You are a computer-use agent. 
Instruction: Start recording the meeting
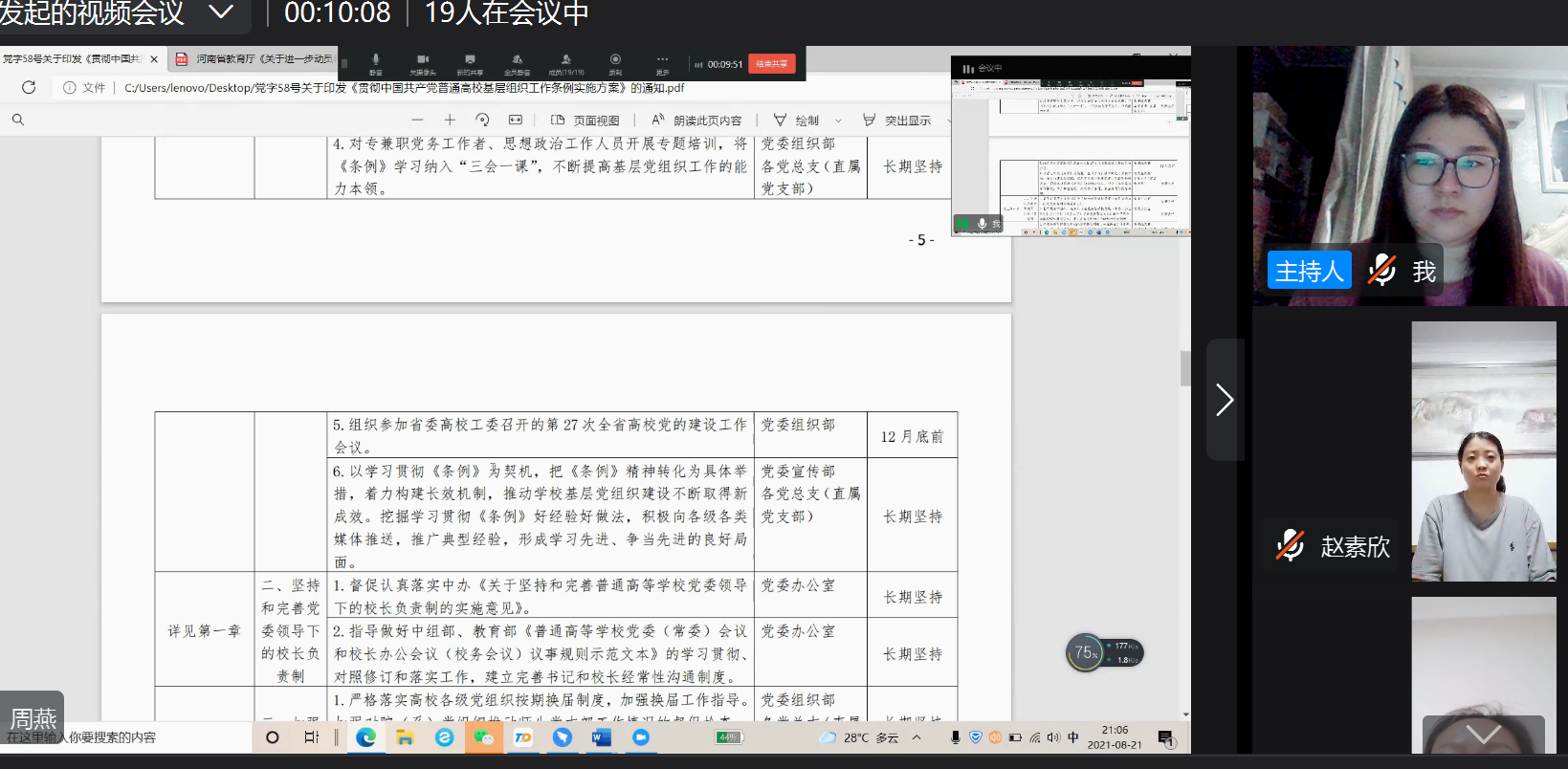click(x=615, y=63)
